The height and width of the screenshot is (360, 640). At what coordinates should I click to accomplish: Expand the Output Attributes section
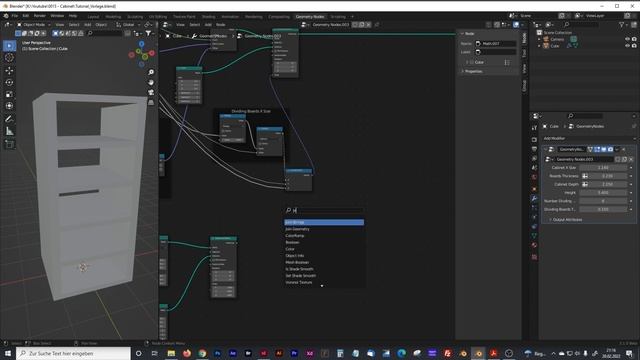(567, 220)
